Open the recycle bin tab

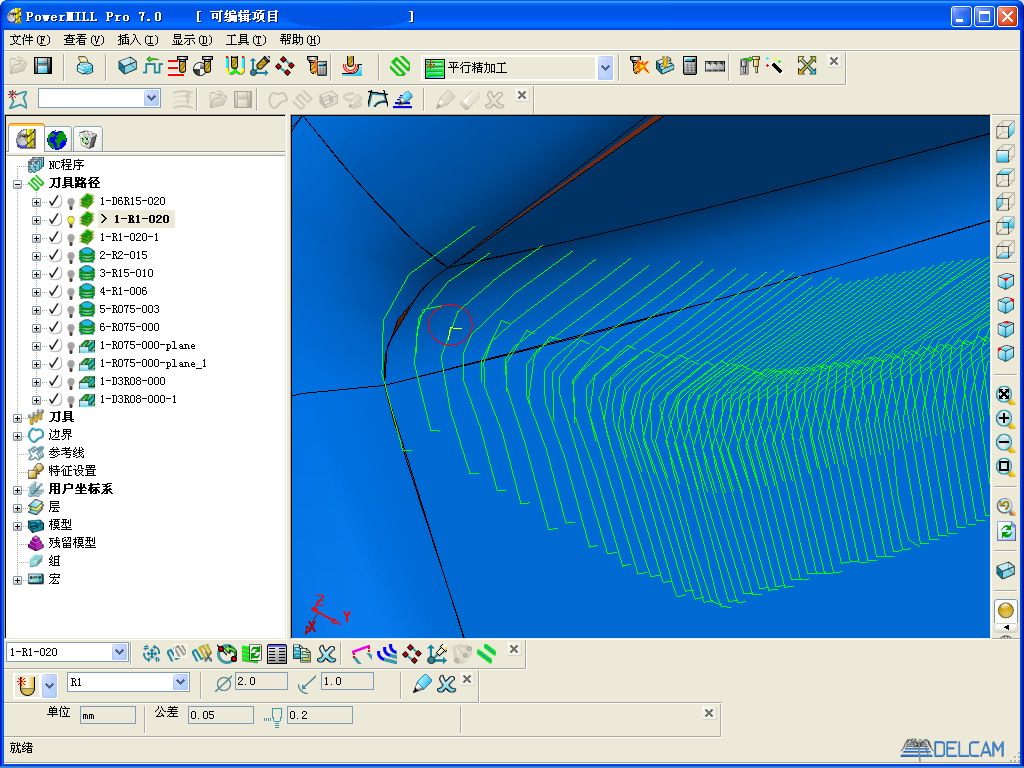(x=87, y=139)
